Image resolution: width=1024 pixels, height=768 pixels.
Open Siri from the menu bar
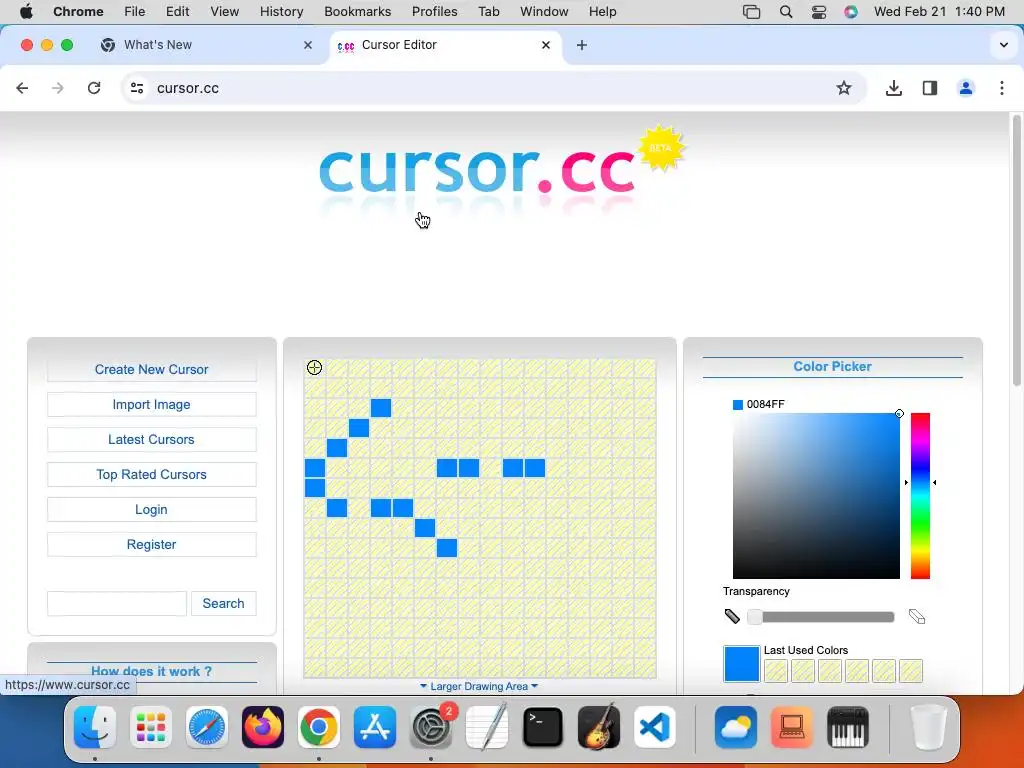[x=850, y=12]
